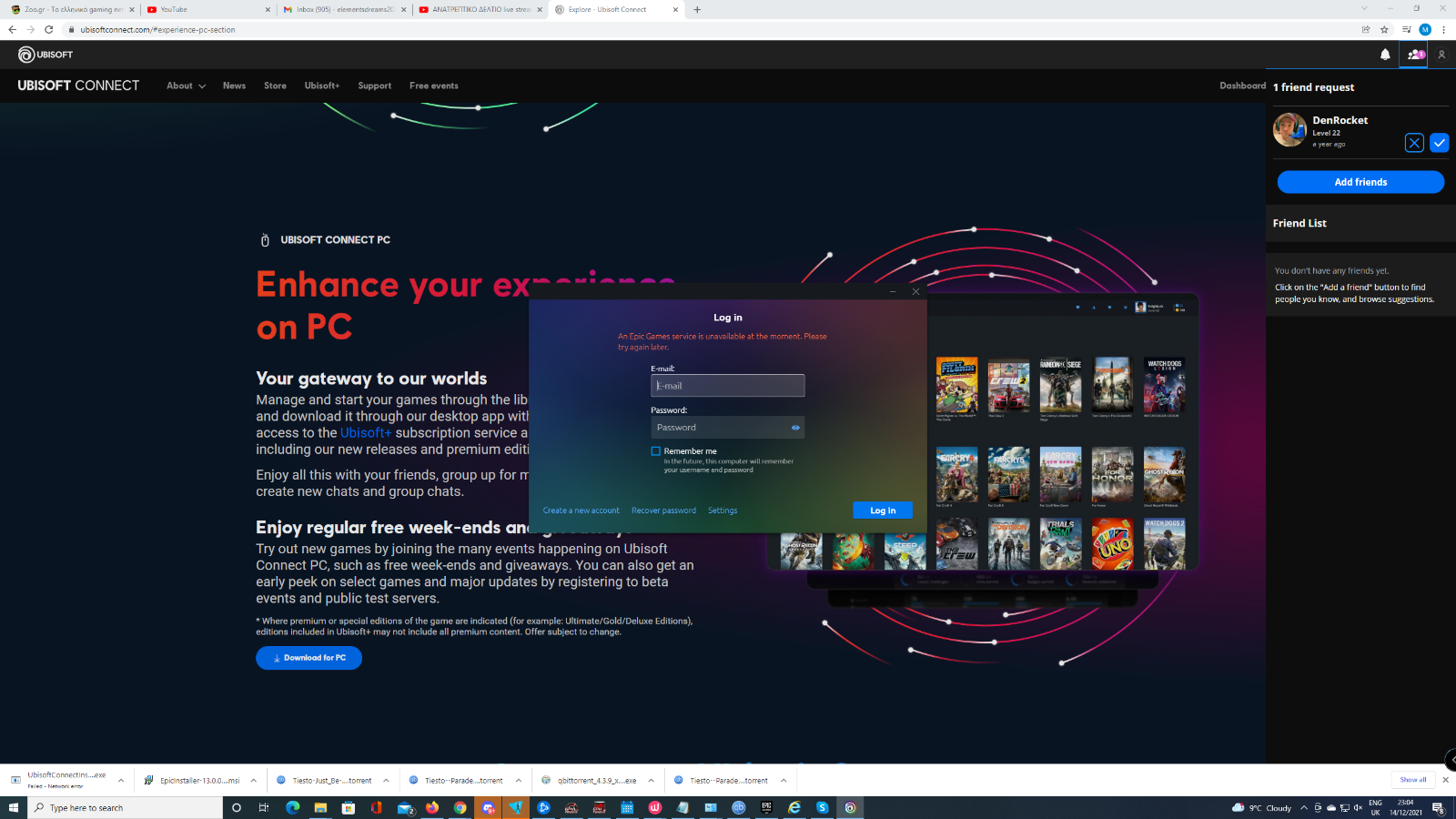Click Create a new account link
1456x819 pixels.
click(x=581, y=511)
